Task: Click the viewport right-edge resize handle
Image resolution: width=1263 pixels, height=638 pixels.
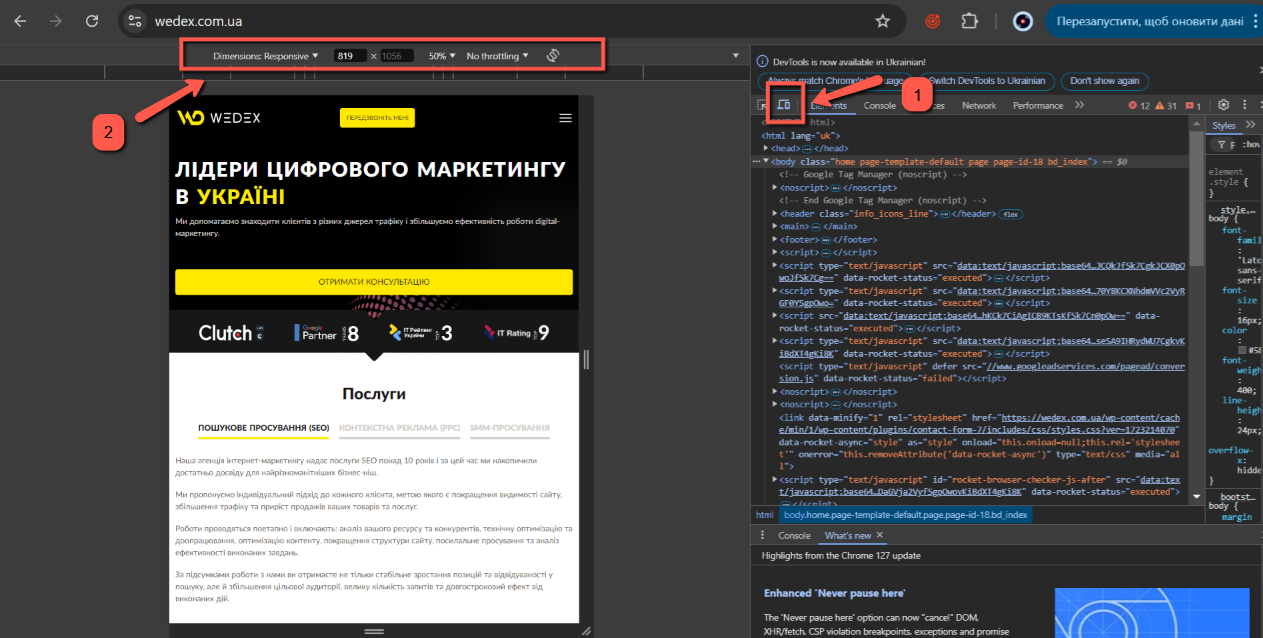Action: click(x=586, y=359)
